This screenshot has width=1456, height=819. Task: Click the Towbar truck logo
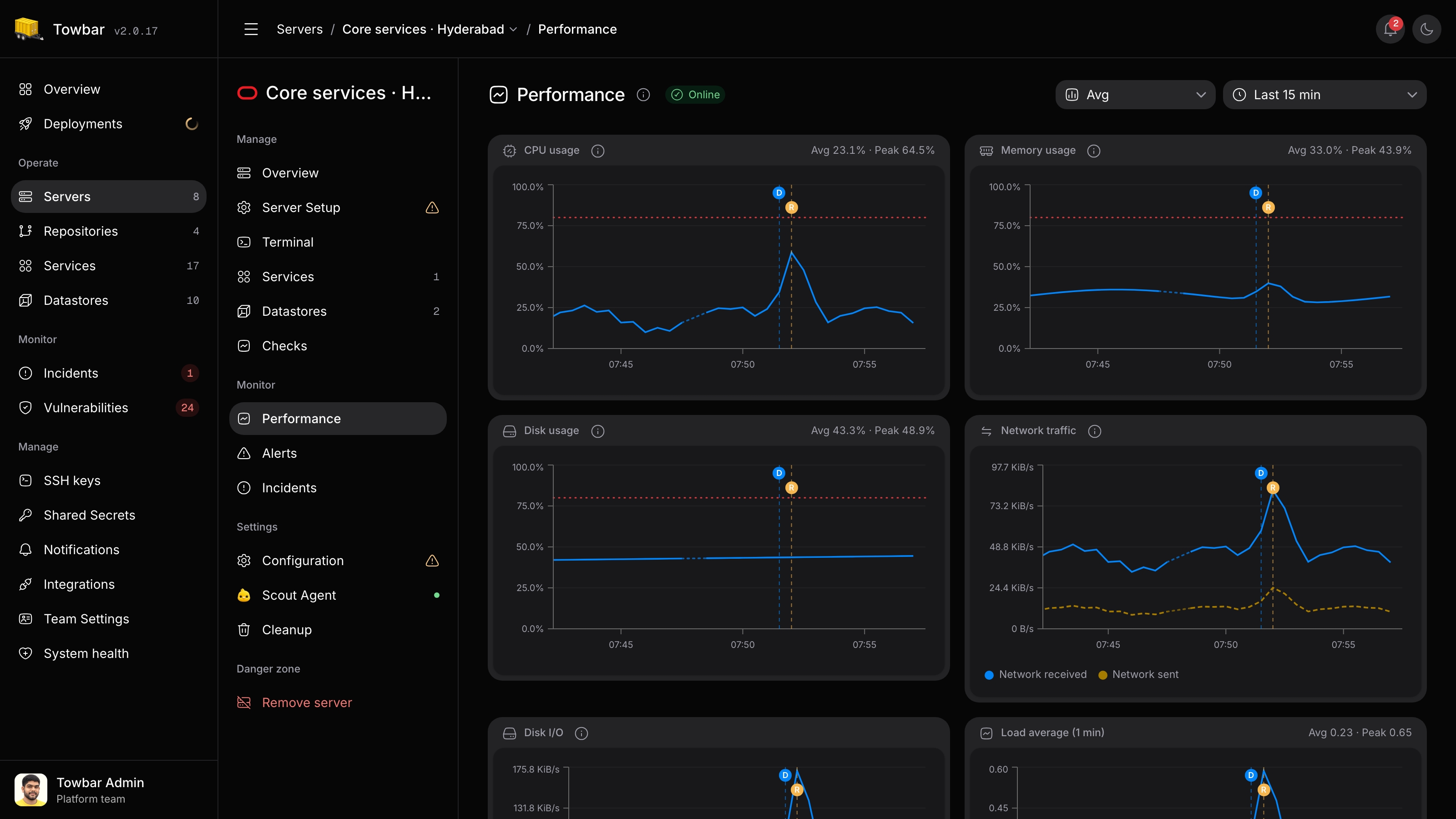click(28, 29)
